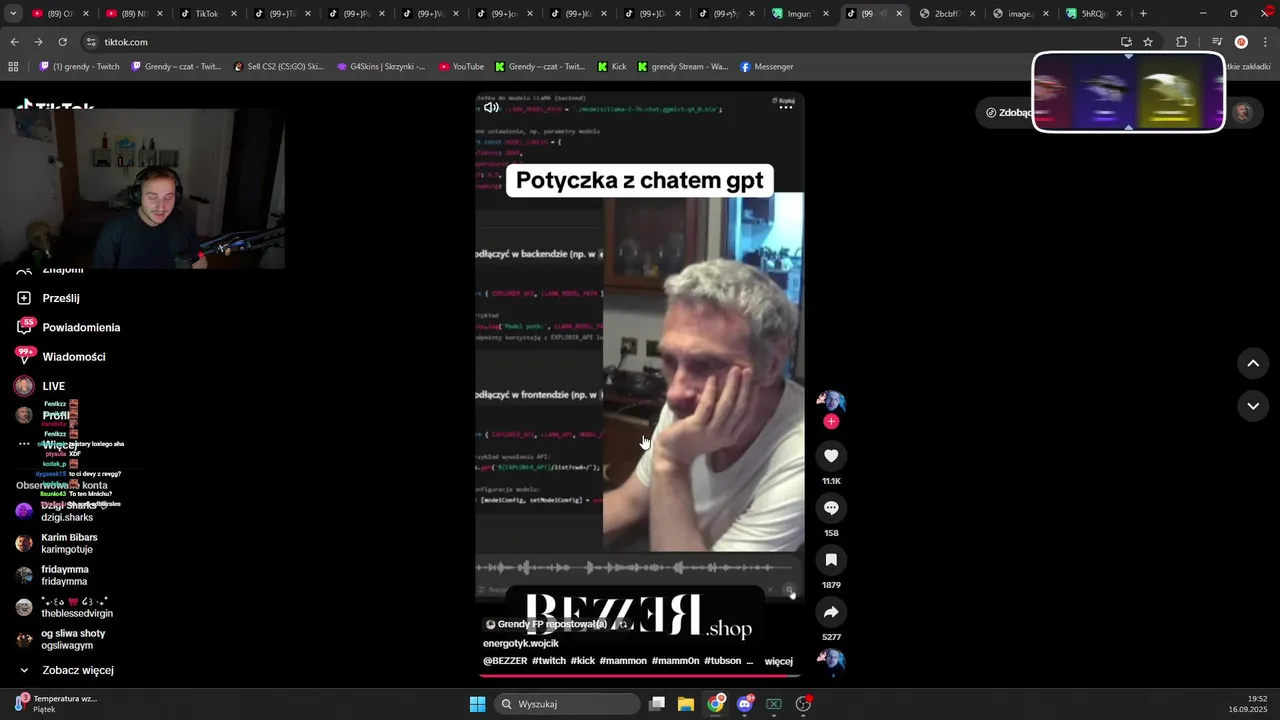Open the #twitch hashtag in the caption

tap(548, 661)
